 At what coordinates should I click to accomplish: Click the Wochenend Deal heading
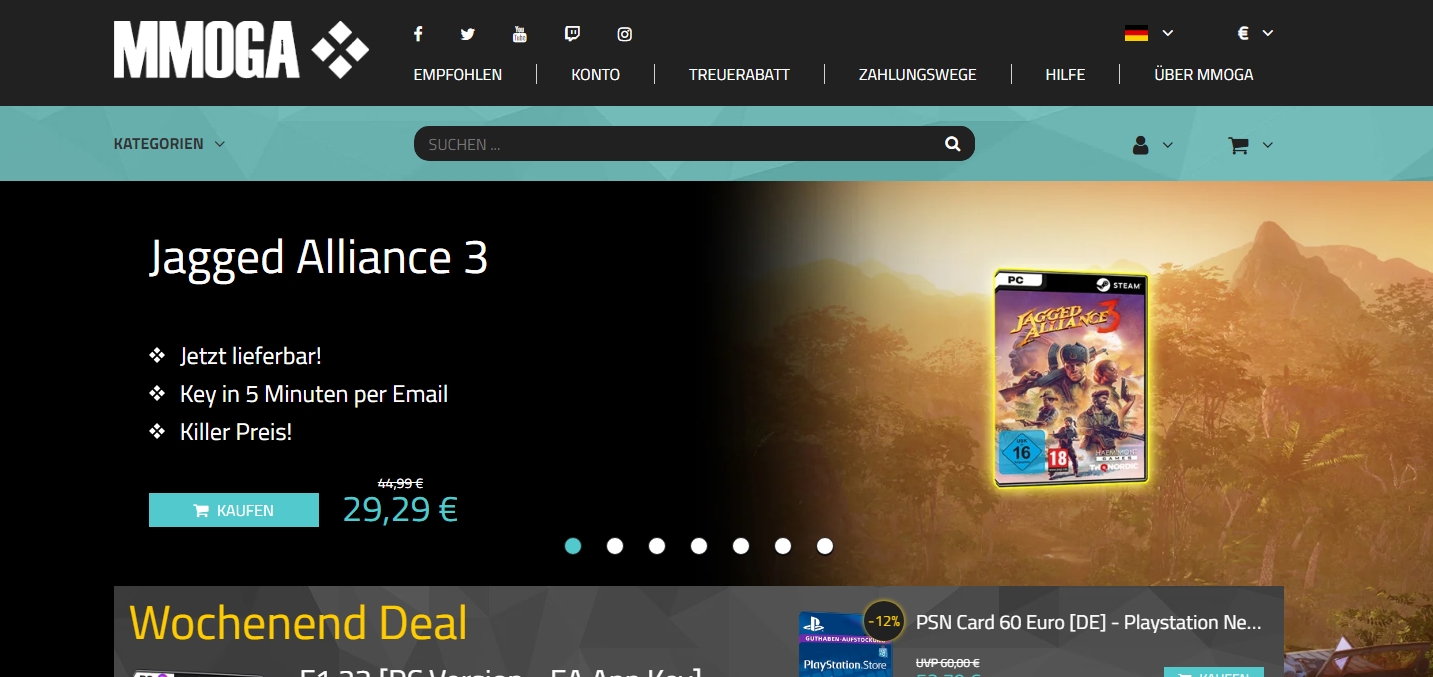tap(298, 623)
